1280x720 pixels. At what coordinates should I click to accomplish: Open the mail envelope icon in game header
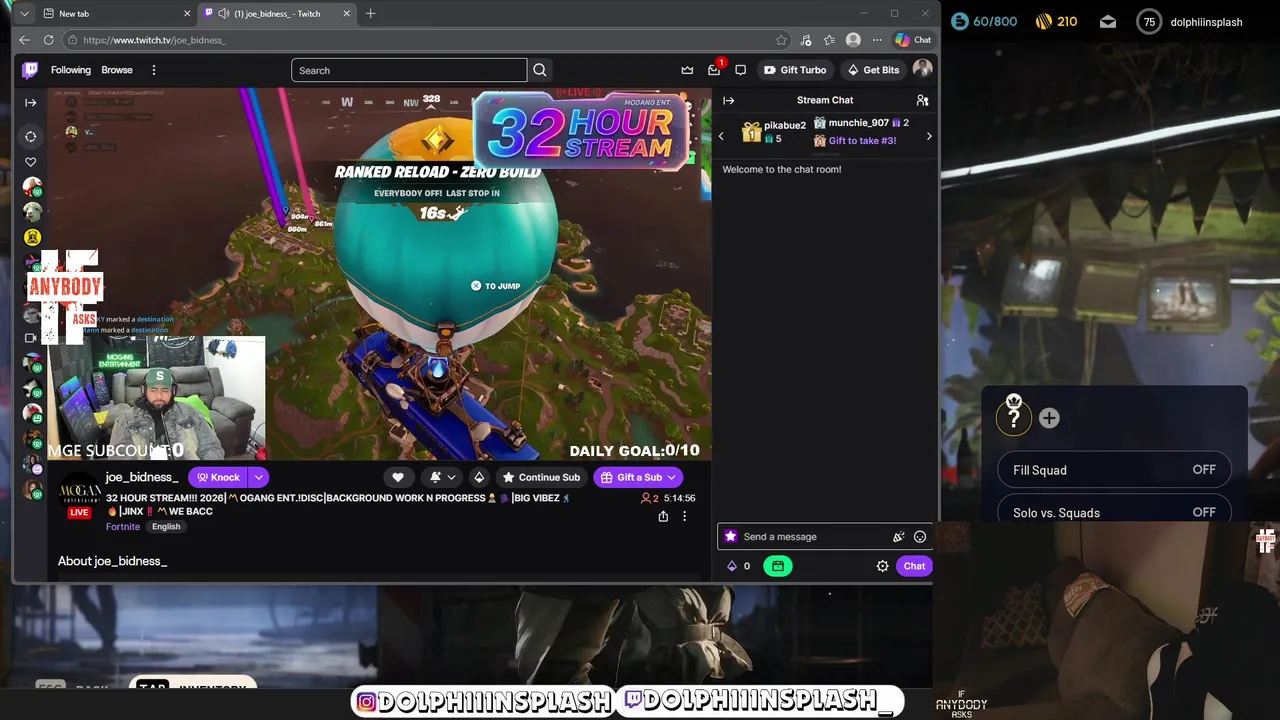click(x=1108, y=22)
